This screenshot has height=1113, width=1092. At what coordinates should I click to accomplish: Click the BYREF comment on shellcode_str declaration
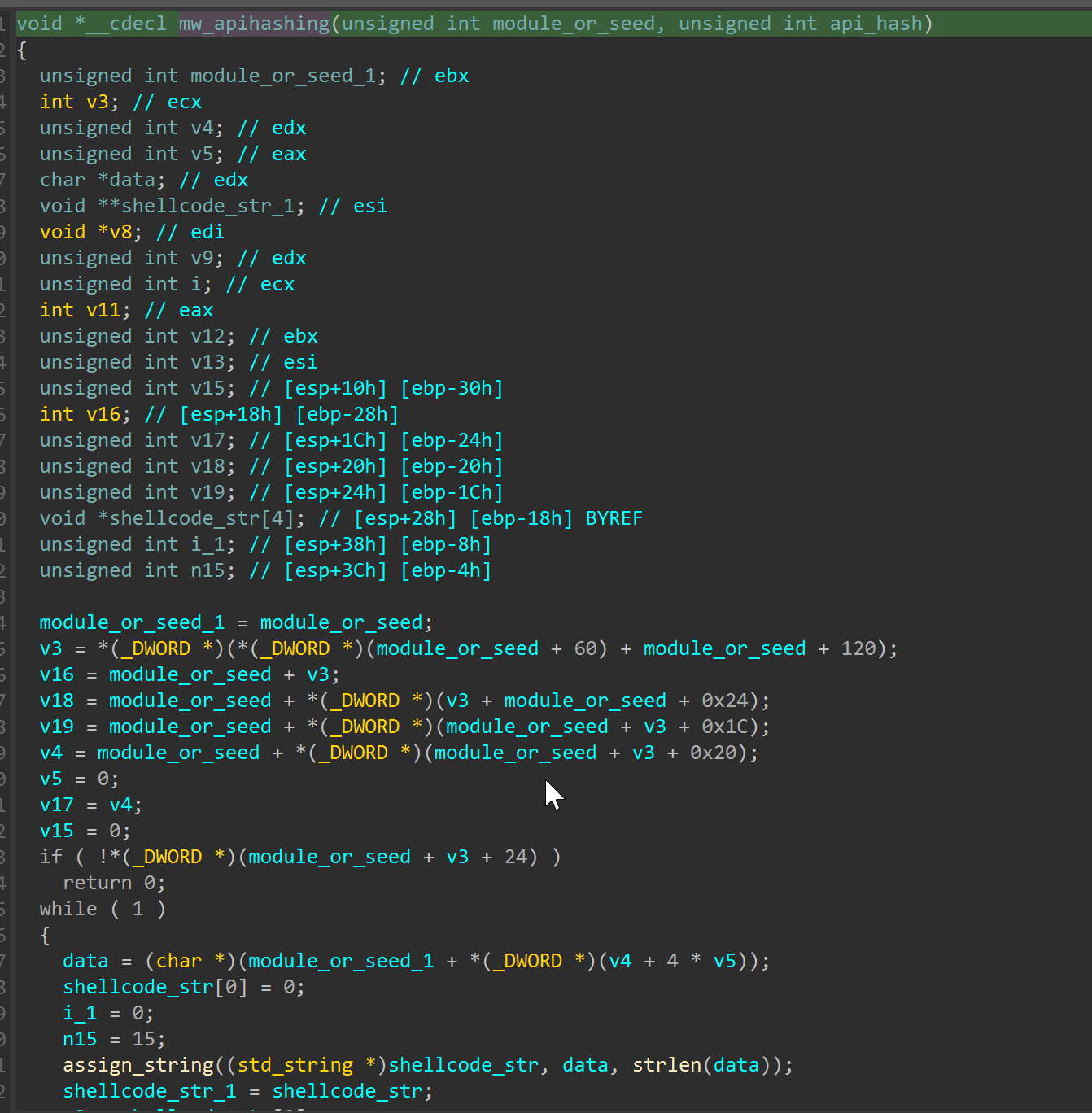point(614,518)
